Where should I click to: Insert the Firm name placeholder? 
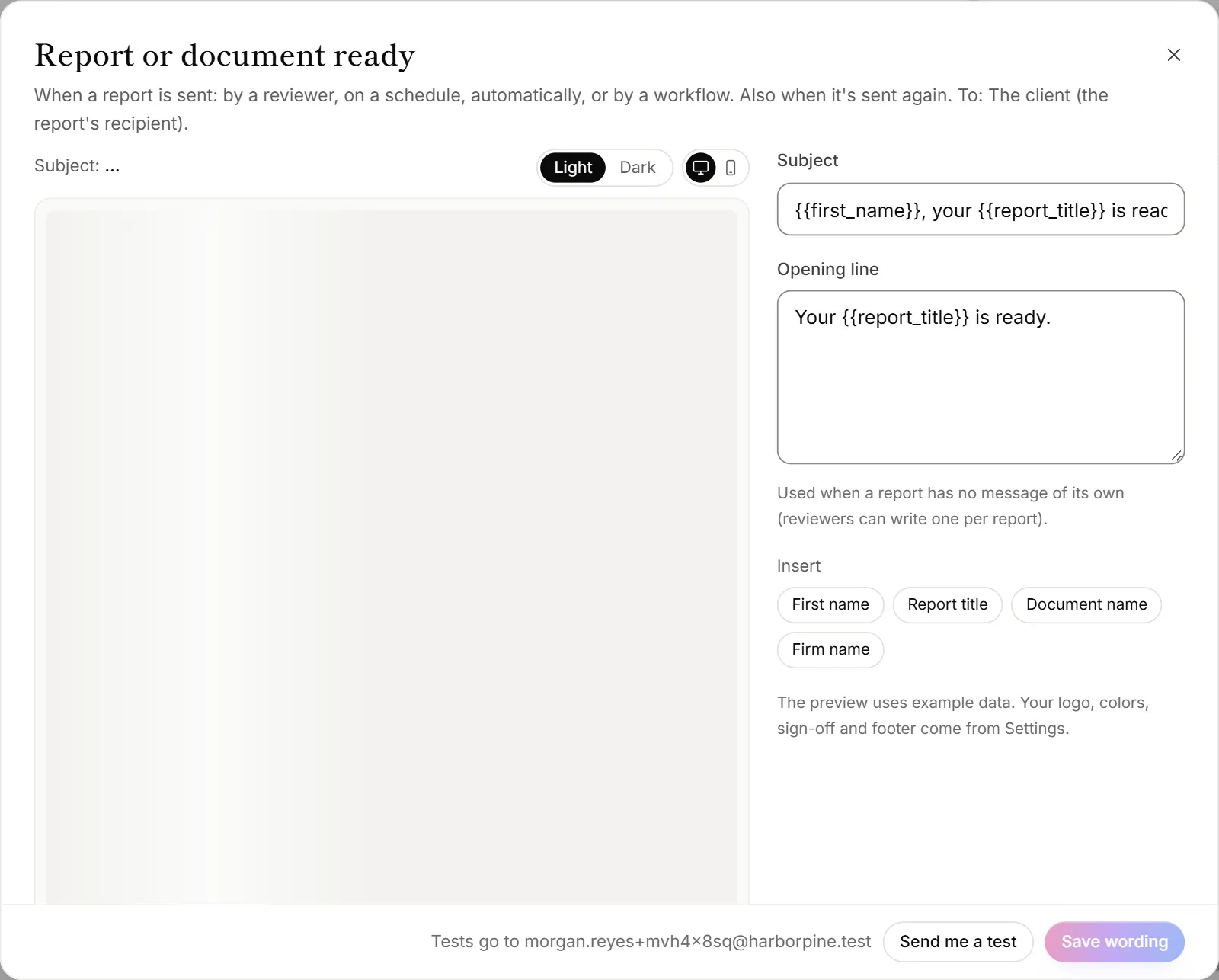click(x=830, y=650)
